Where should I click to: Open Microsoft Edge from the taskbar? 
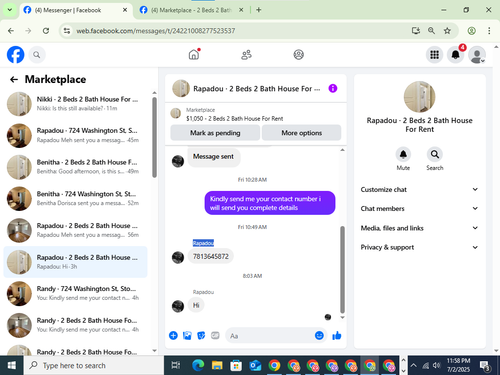click(198, 366)
